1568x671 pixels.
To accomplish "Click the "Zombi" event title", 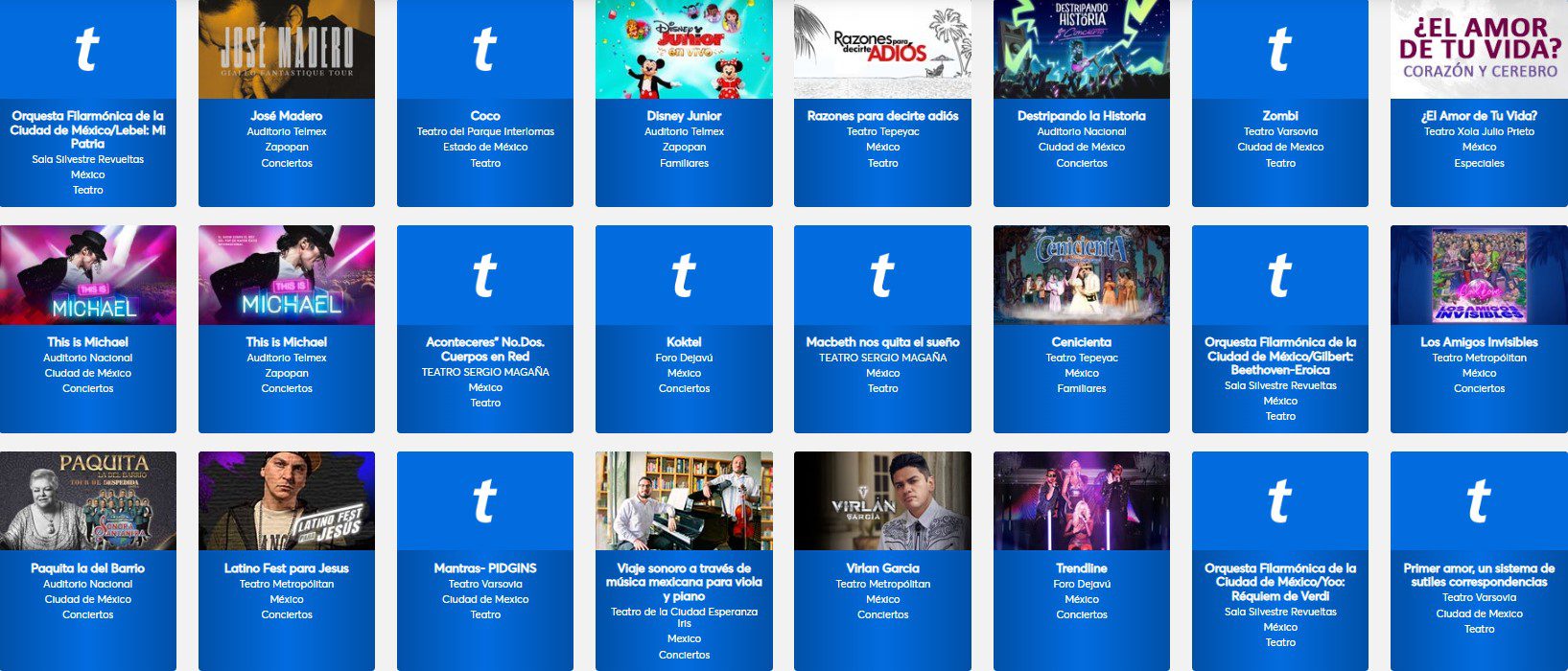I will (1280, 116).
